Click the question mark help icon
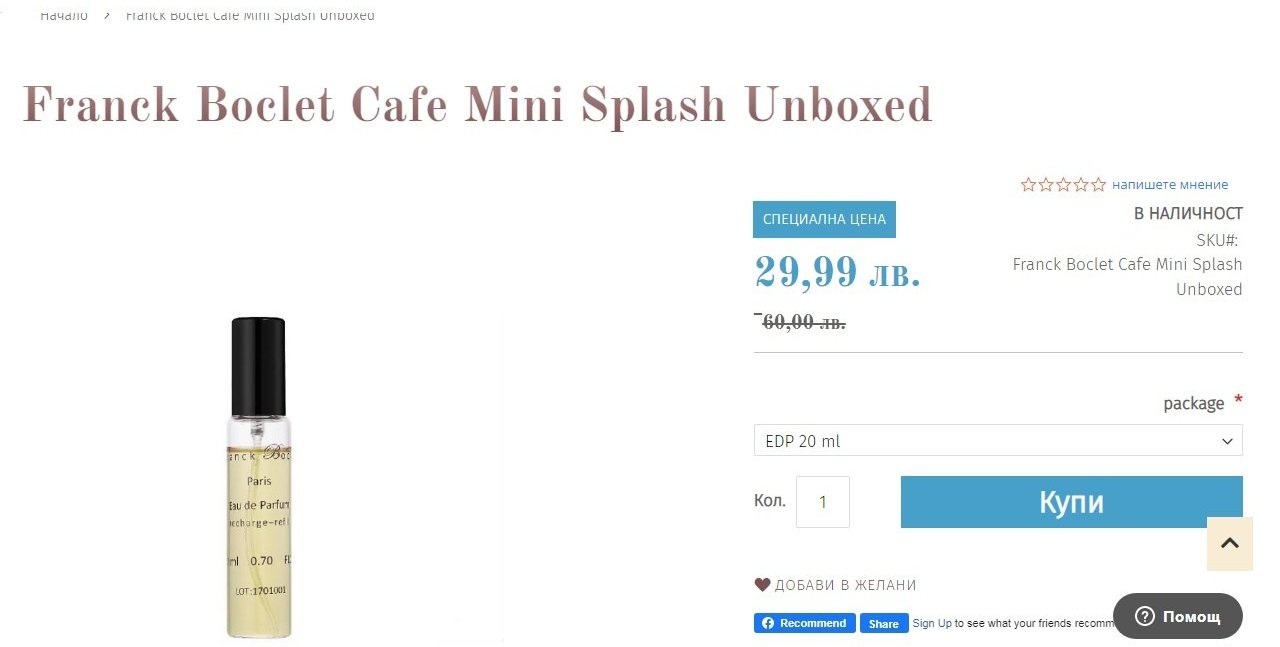 click(x=1144, y=616)
